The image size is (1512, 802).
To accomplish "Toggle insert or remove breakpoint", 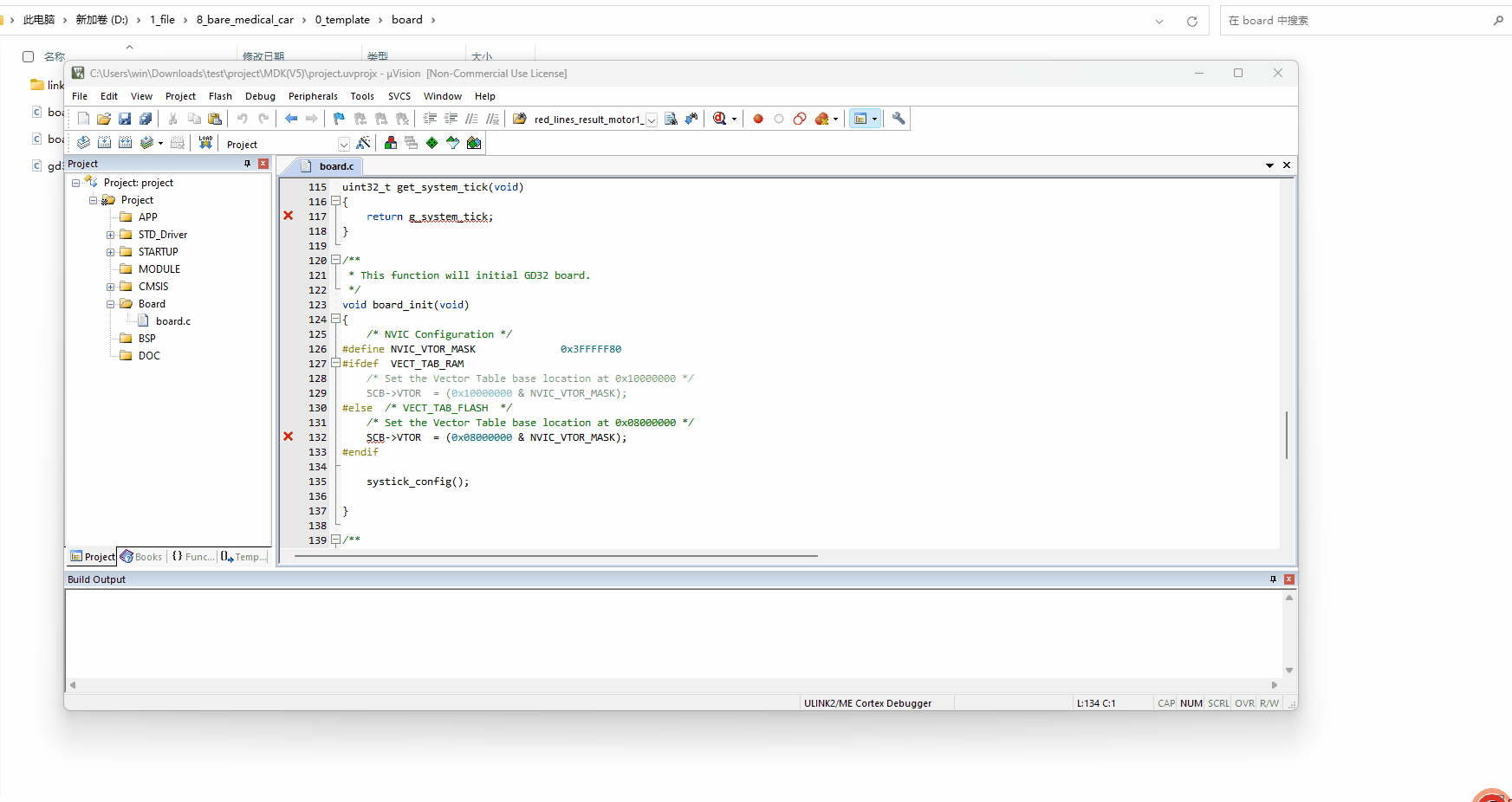I will click(x=758, y=119).
